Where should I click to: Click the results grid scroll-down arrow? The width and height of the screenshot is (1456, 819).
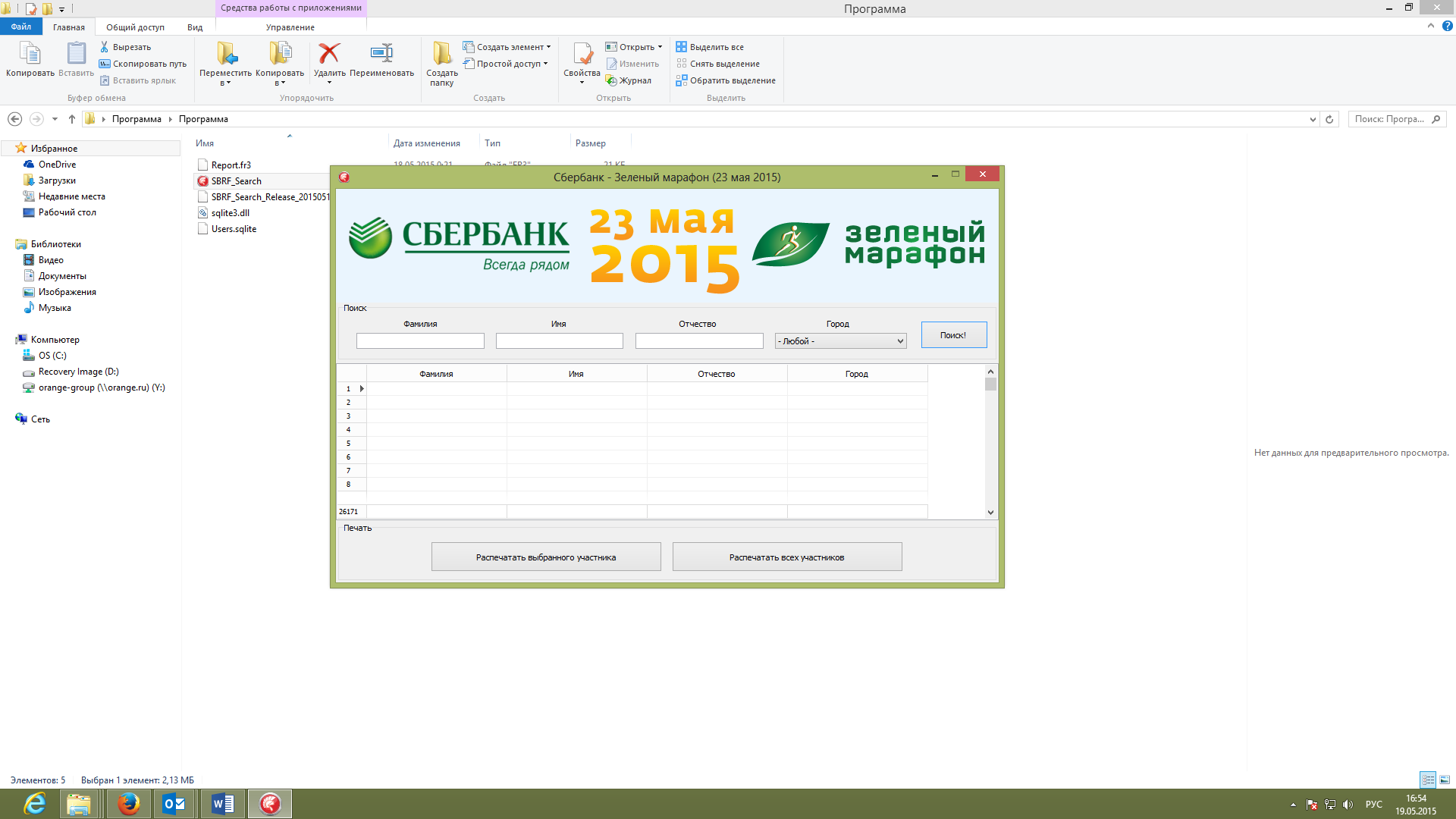click(x=990, y=513)
